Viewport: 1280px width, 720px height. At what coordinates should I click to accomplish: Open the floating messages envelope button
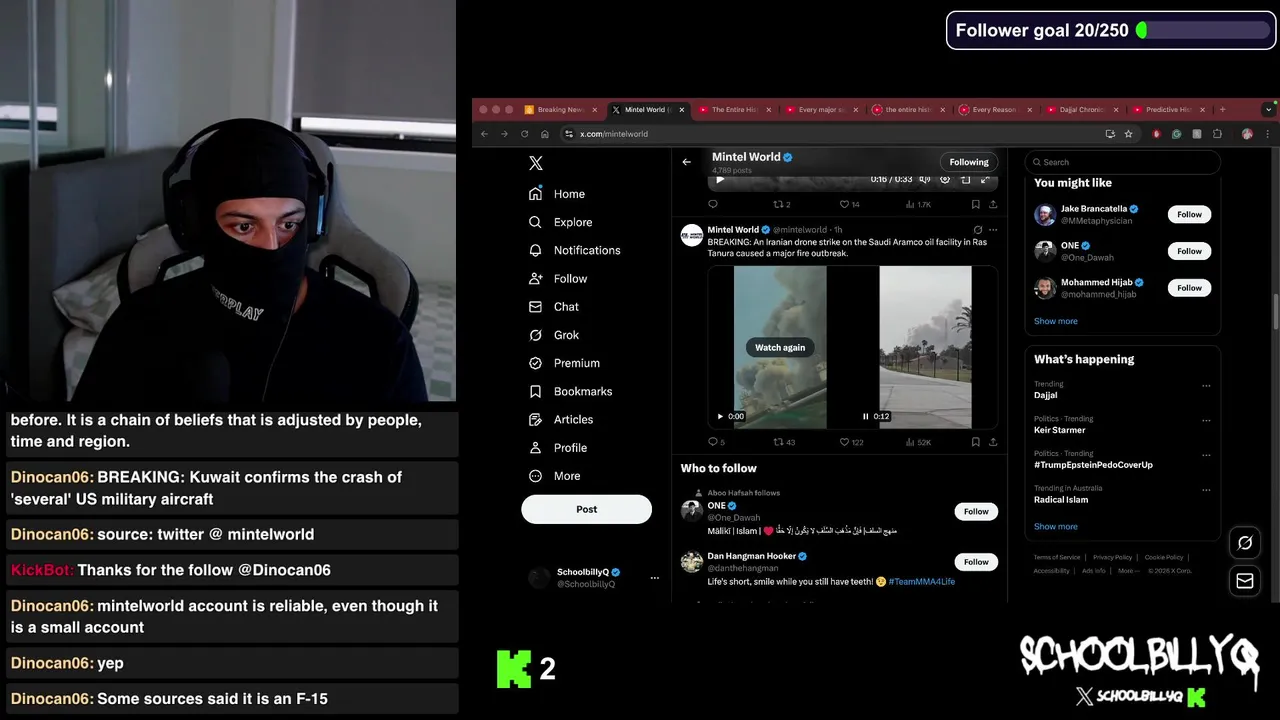(1245, 581)
